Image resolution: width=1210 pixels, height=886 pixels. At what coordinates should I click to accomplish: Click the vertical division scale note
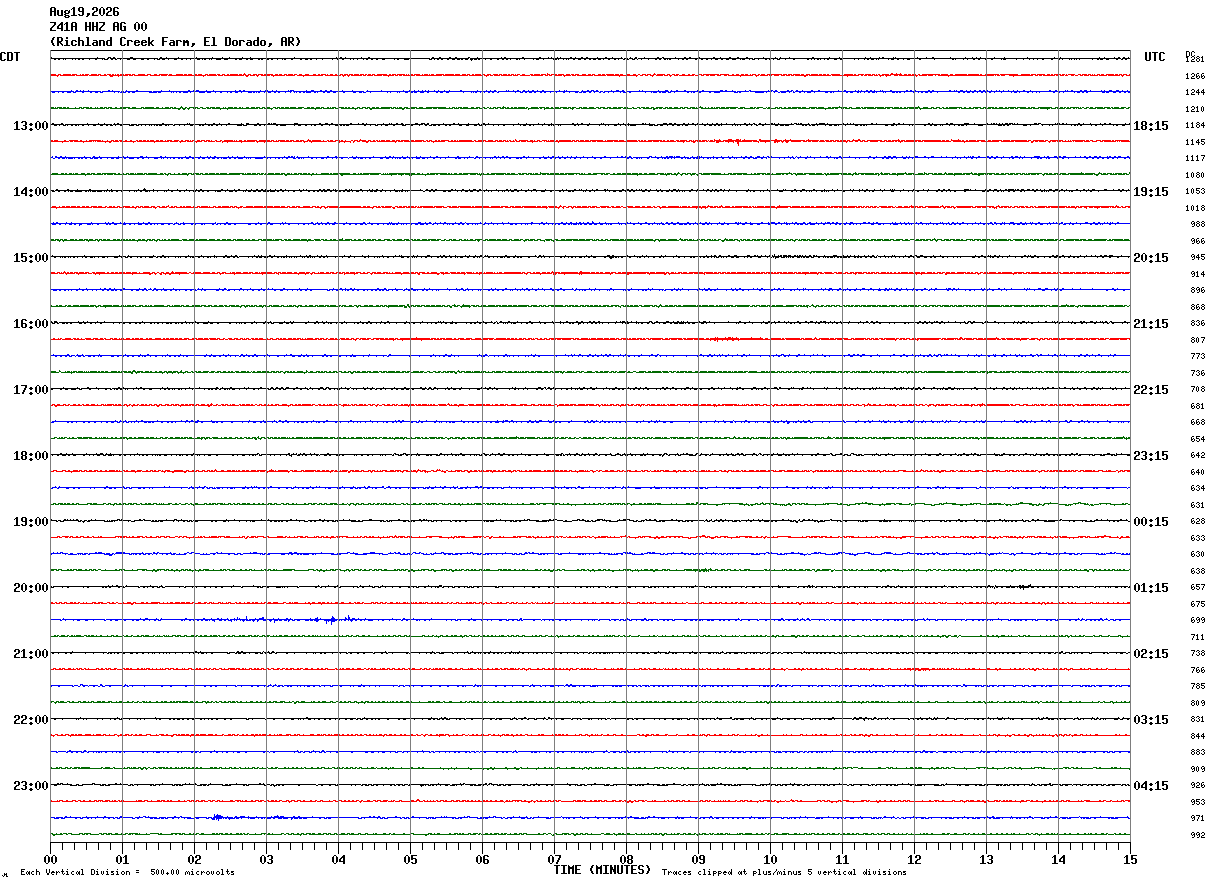[x=128, y=873]
